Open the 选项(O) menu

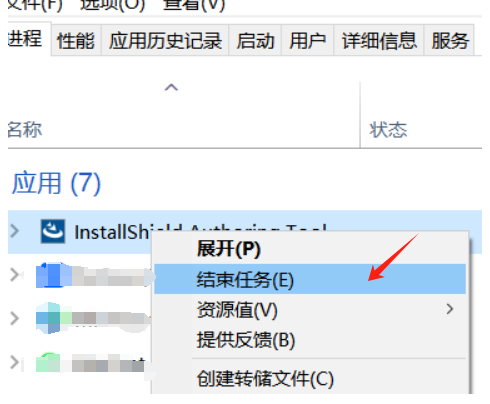(113, 5)
